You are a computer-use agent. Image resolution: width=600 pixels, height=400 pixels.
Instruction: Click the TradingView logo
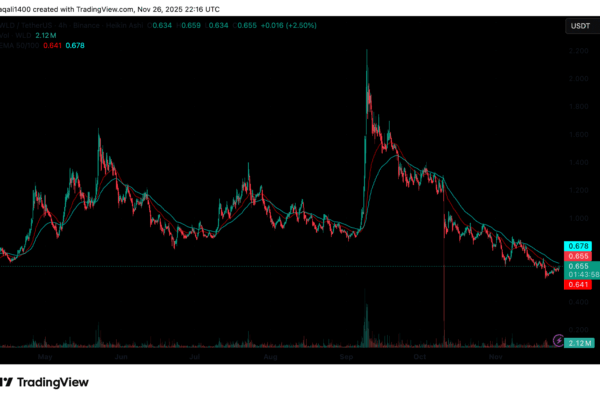[x=45, y=381]
